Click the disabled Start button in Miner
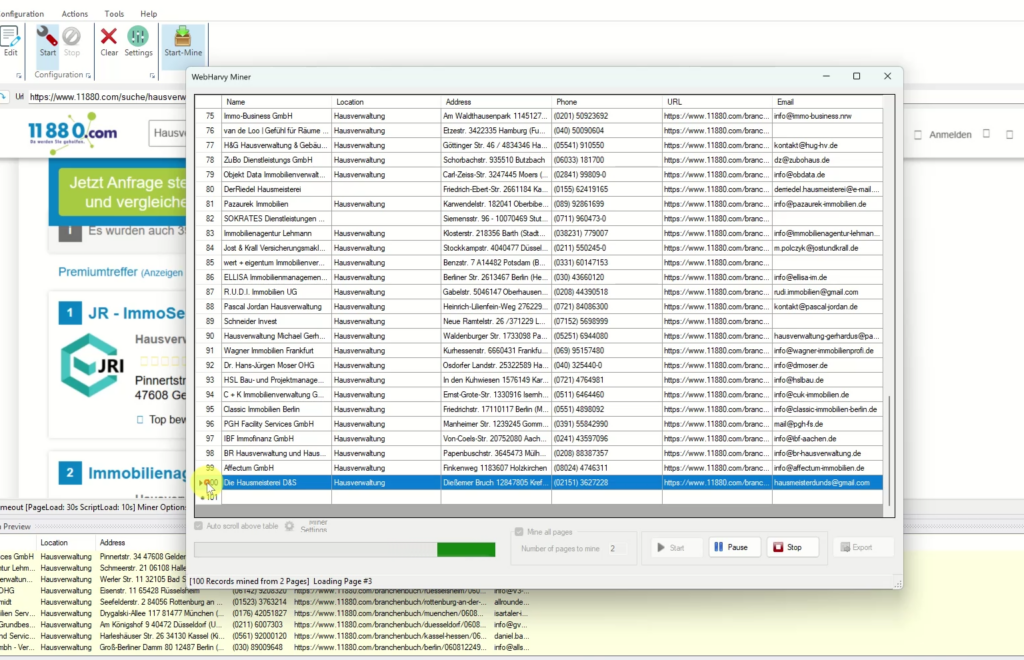This screenshot has width=1024, height=660. pyautogui.click(x=675, y=547)
